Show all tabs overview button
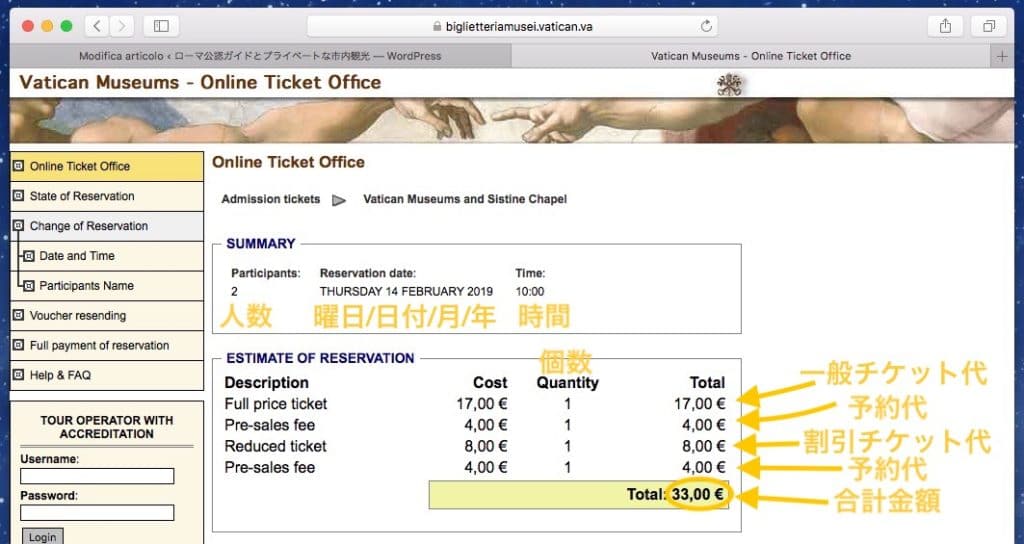 (989, 26)
